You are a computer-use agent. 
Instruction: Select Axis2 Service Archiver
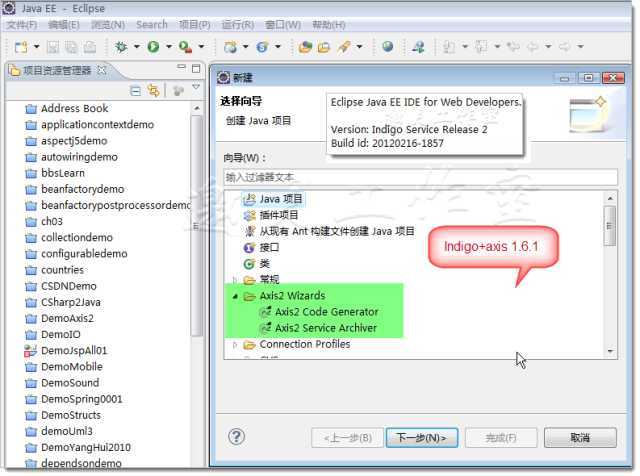[x=318, y=328]
